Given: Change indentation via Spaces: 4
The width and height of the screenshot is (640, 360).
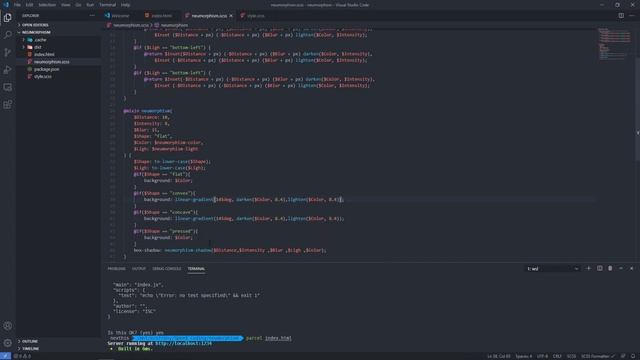Looking at the screenshot, I should 523,356.
